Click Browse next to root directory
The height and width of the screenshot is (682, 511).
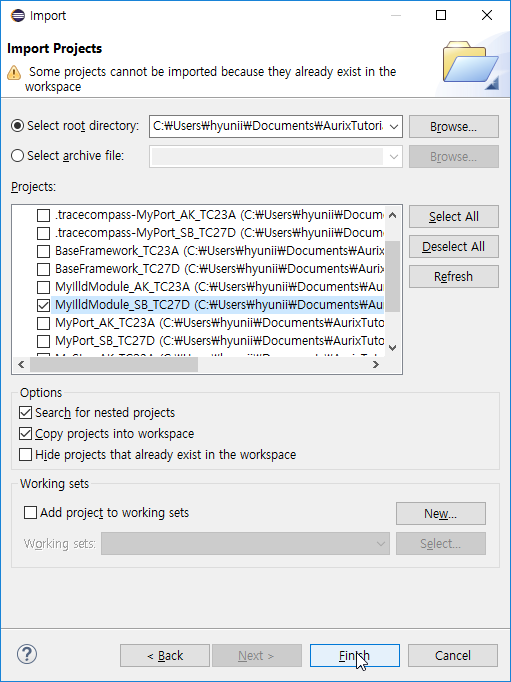pos(454,127)
